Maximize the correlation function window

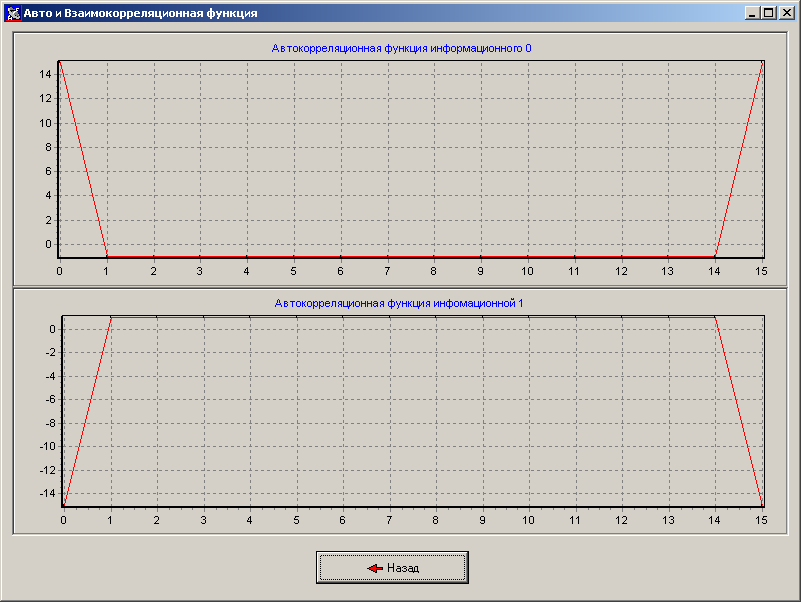coord(768,13)
